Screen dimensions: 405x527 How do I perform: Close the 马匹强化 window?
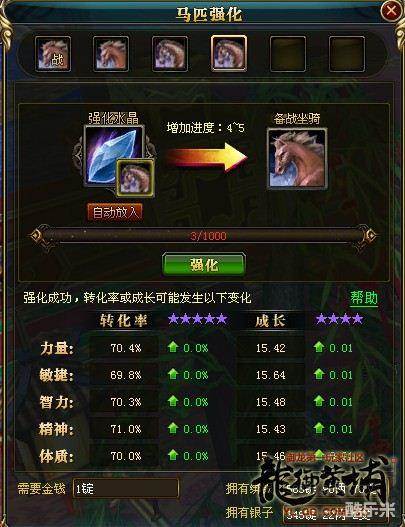coord(391,12)
